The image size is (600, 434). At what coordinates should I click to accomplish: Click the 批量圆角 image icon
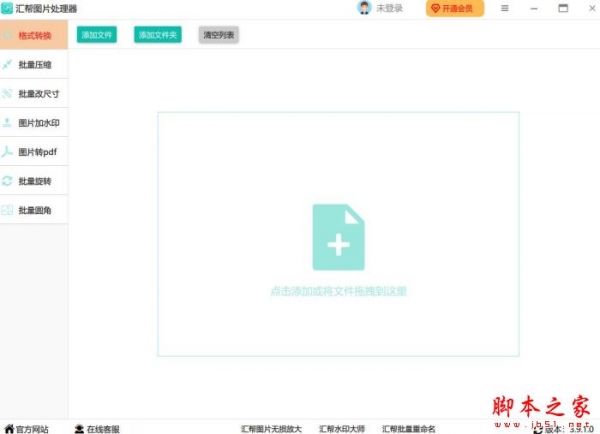pyautogui.click(x=7, y=210)
